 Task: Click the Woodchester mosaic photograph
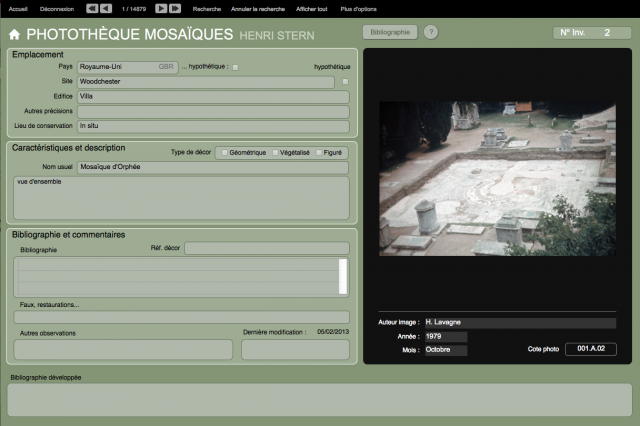click(497, 179)
